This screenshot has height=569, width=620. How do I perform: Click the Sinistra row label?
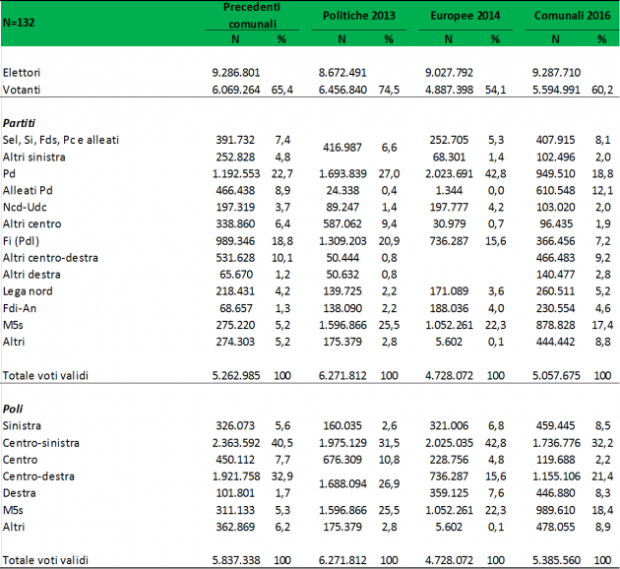[22, 426]
